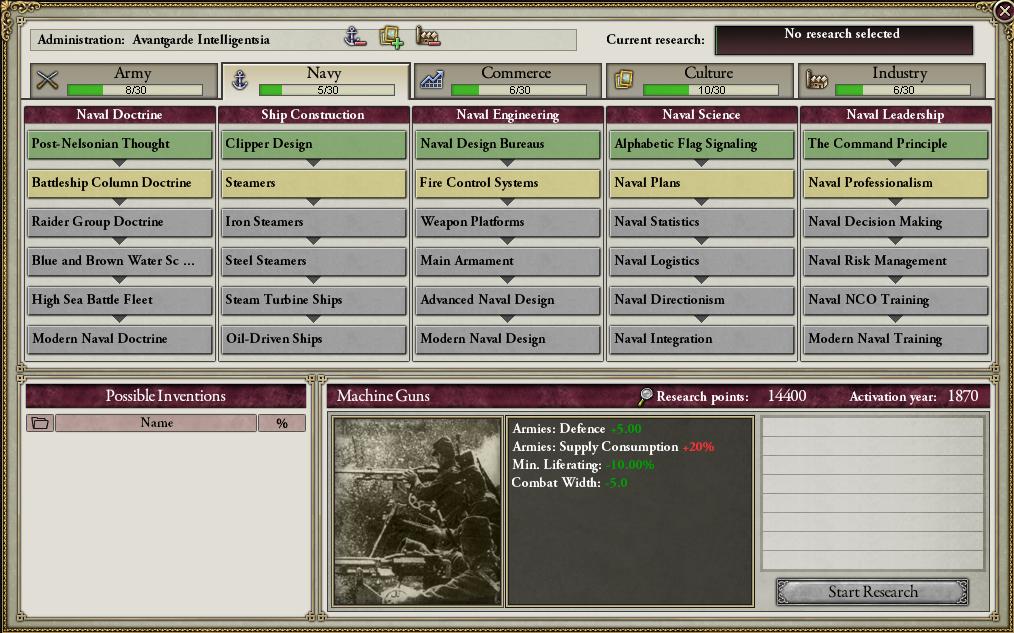This screenshot has width=1014, height=633.
Task: Open the Army technology tab
Action: [124, 81]
